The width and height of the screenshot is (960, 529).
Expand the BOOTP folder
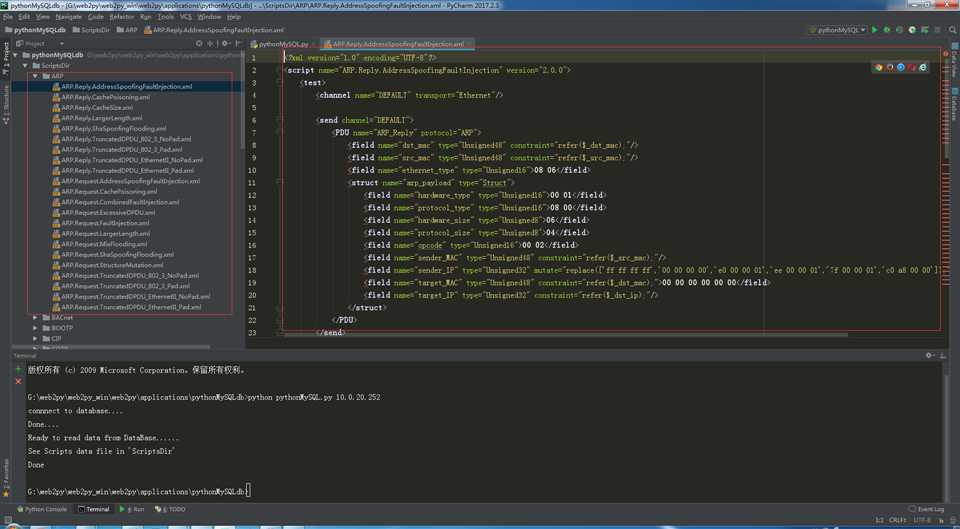pyautogui.click(x=36, y=328)
